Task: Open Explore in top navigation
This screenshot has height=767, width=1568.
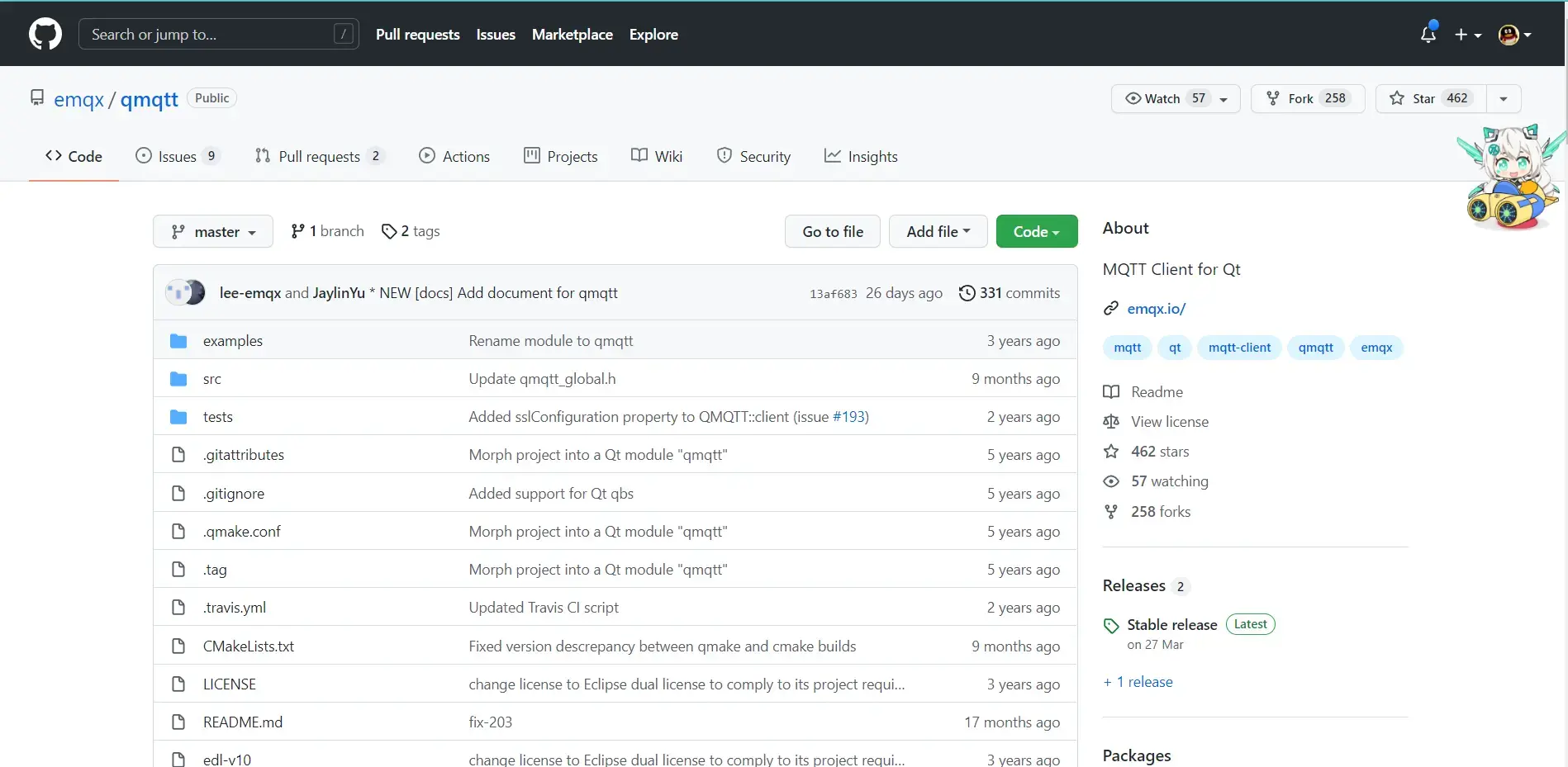Action: pyautogui.click(x=653, y=35)
